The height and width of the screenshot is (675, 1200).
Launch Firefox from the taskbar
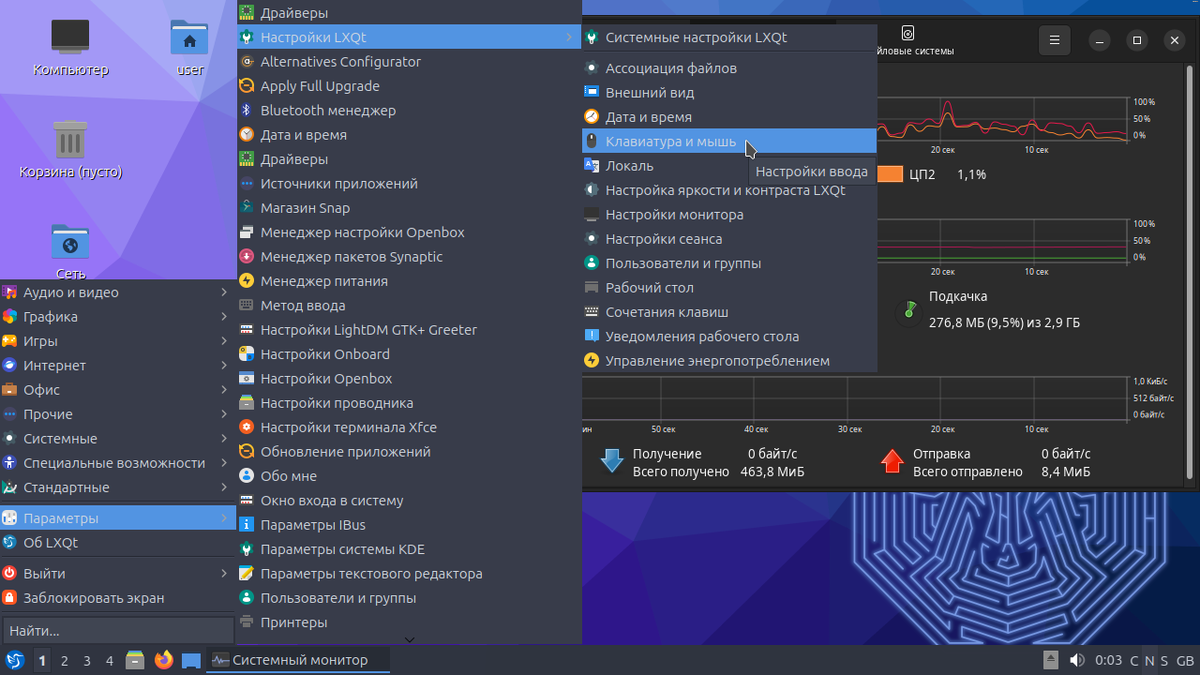click(x=163, y=660)
